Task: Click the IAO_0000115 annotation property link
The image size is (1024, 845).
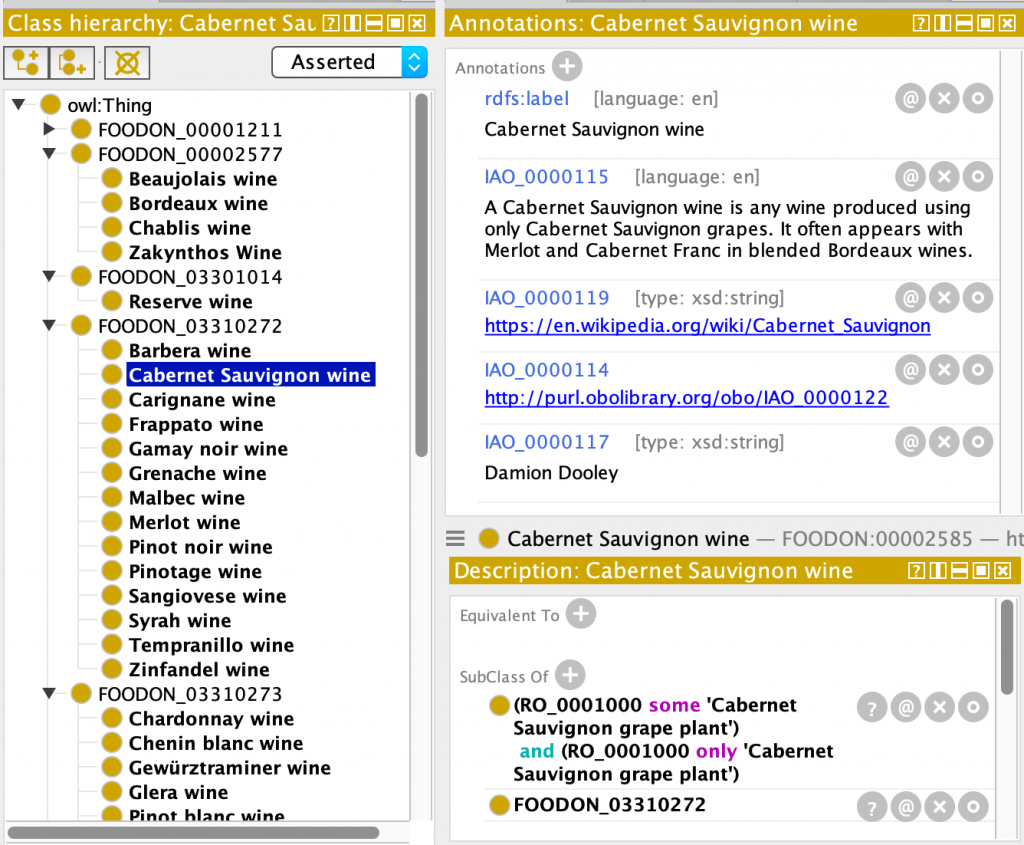Action: (x=546, y=176)
